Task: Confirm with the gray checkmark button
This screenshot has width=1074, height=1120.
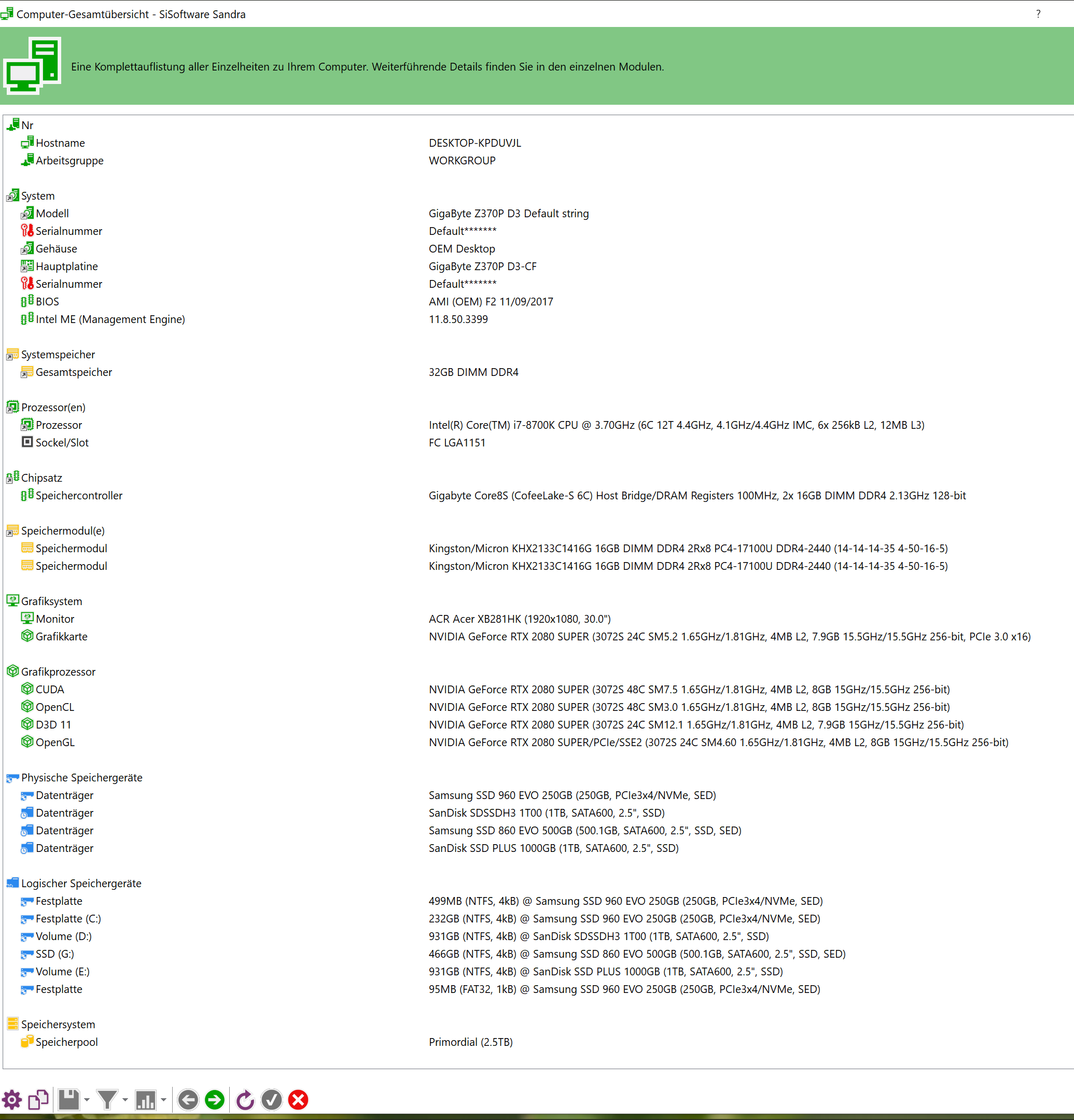Action: pyautogui.click(x=272, y=1100)
